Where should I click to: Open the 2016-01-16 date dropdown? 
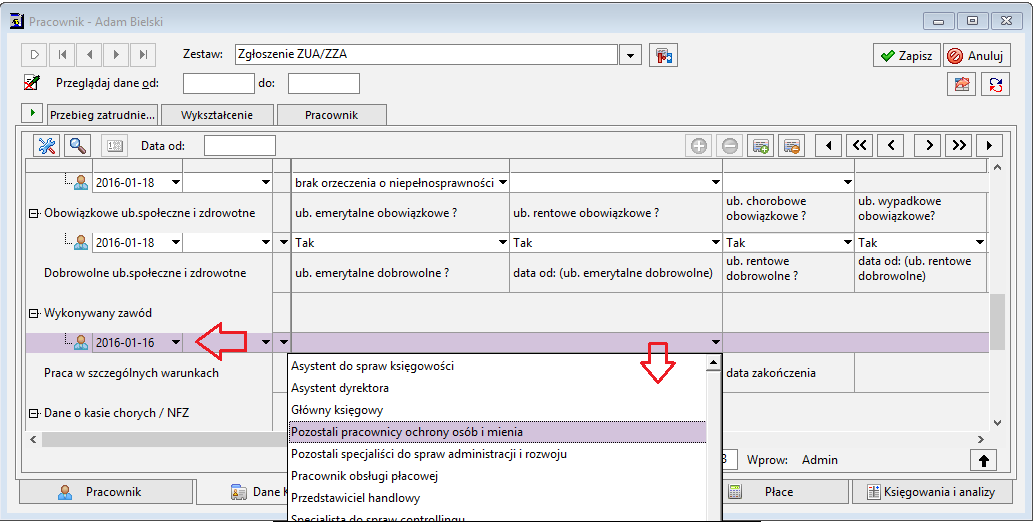(176, 342)
